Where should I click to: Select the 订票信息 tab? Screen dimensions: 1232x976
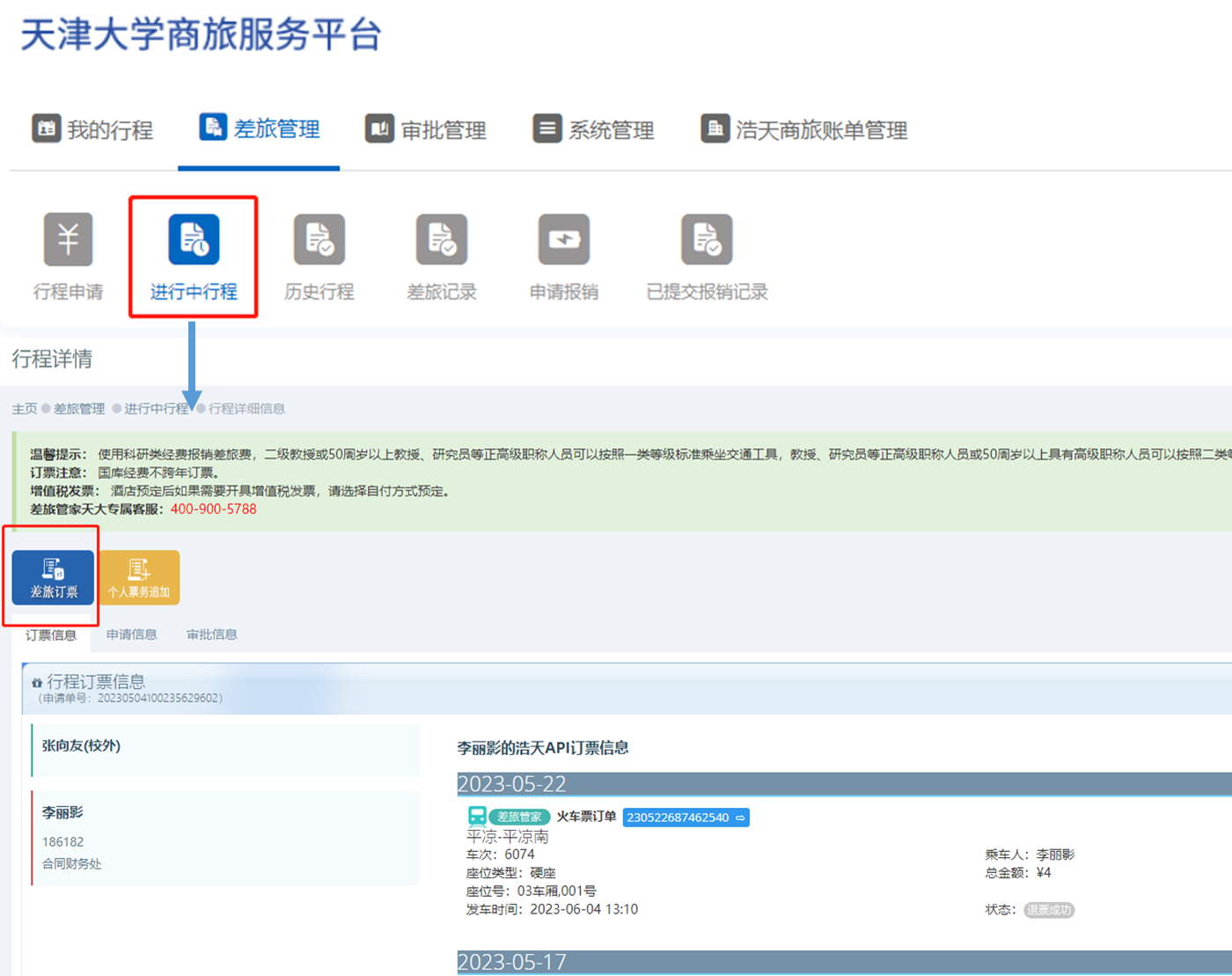(51, 635)
